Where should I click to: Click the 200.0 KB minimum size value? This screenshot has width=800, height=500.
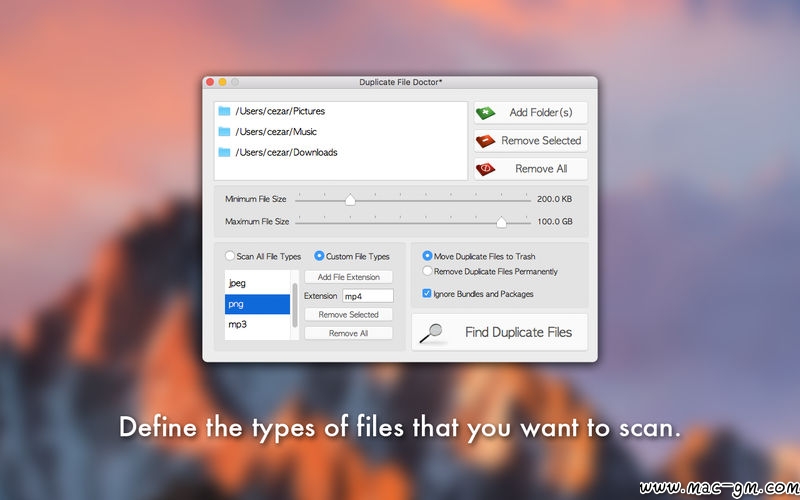pos(554,199)
